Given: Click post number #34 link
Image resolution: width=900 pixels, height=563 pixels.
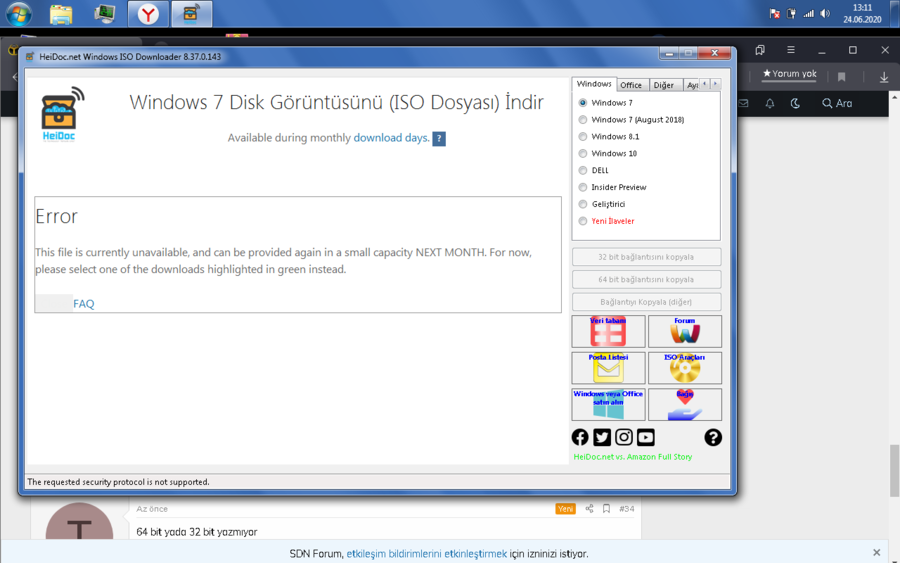Looking at the screenshot, I should pyautogui.click(x=627, y=508).
